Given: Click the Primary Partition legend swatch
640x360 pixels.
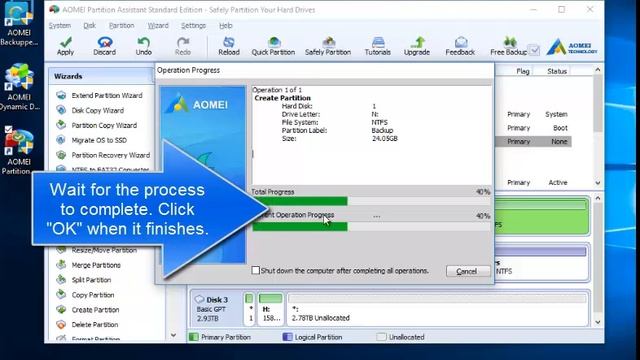Looking at the screenshot, I should (193, 337).
